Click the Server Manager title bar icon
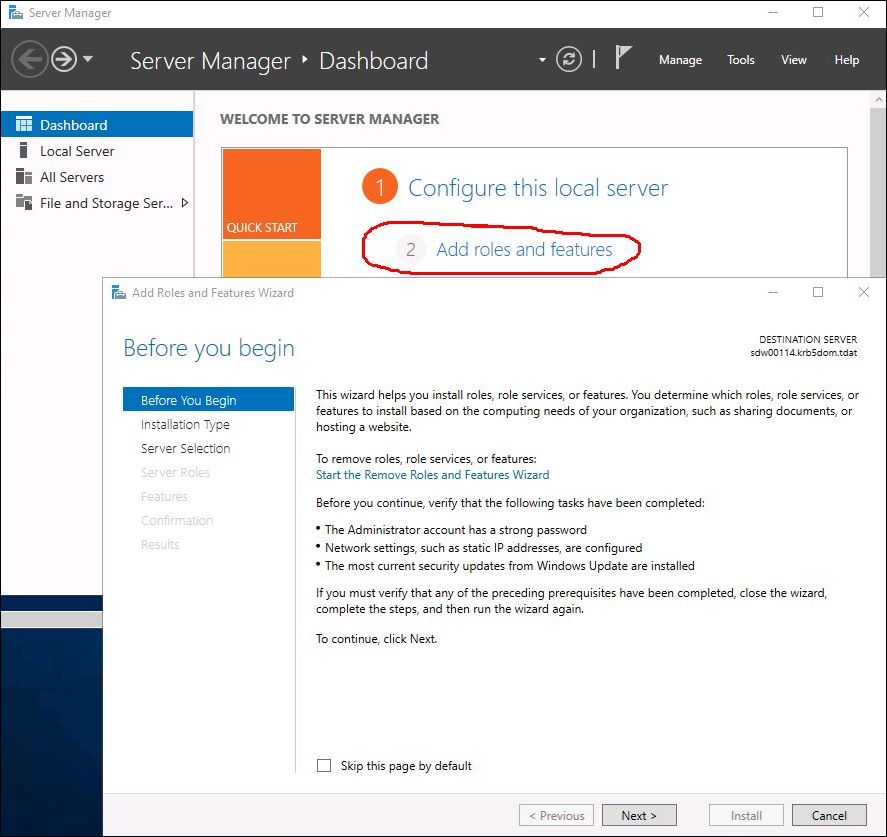Viewport: 887px width, 837px height. coord(15,12)
